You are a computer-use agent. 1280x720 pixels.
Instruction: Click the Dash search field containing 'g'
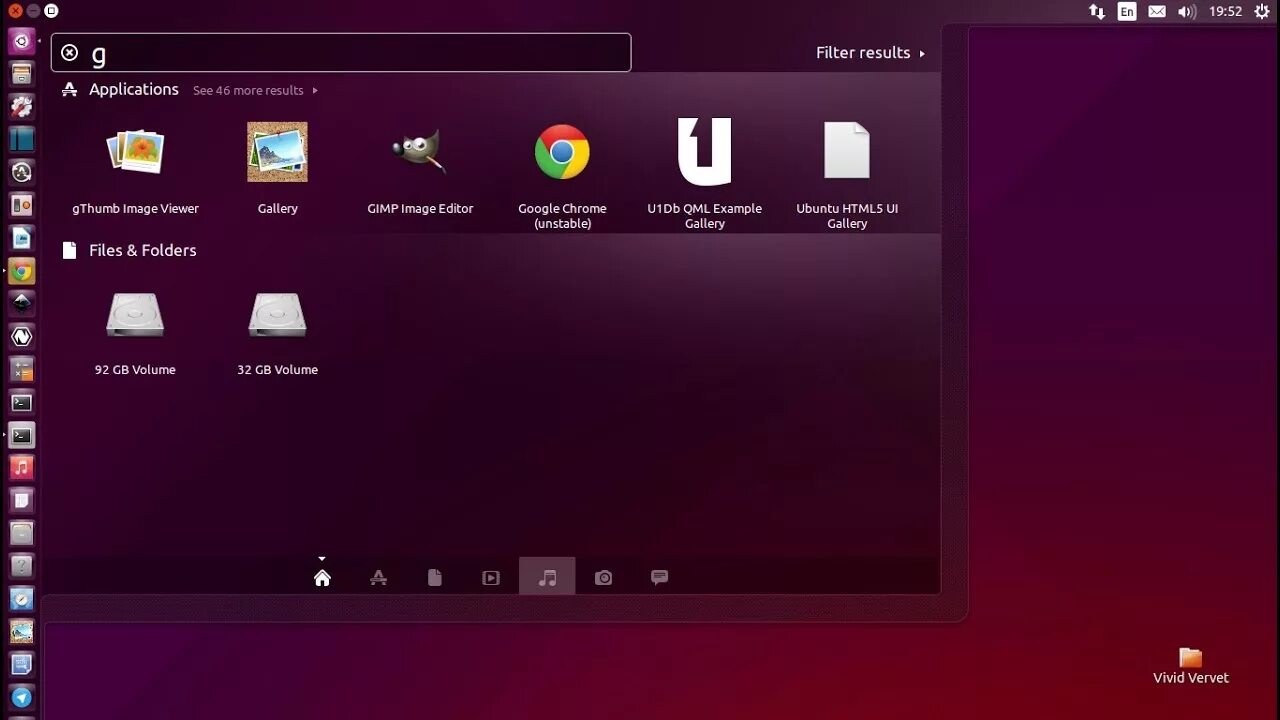(341, 52)
